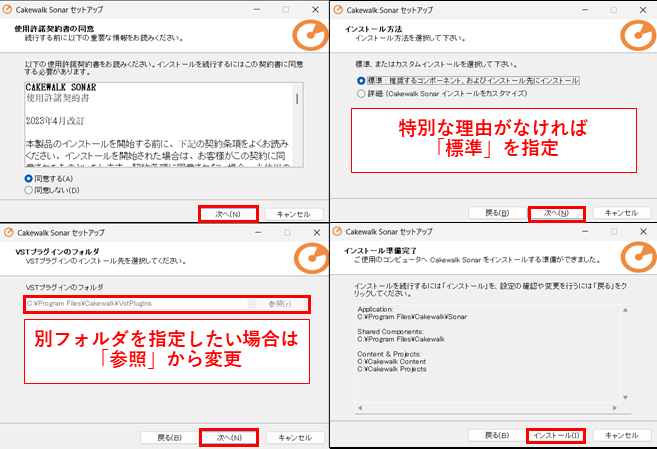Choose the 詳細 custom install radio option
The height and width of the screenshot is (449, 657).
(361, 93)
